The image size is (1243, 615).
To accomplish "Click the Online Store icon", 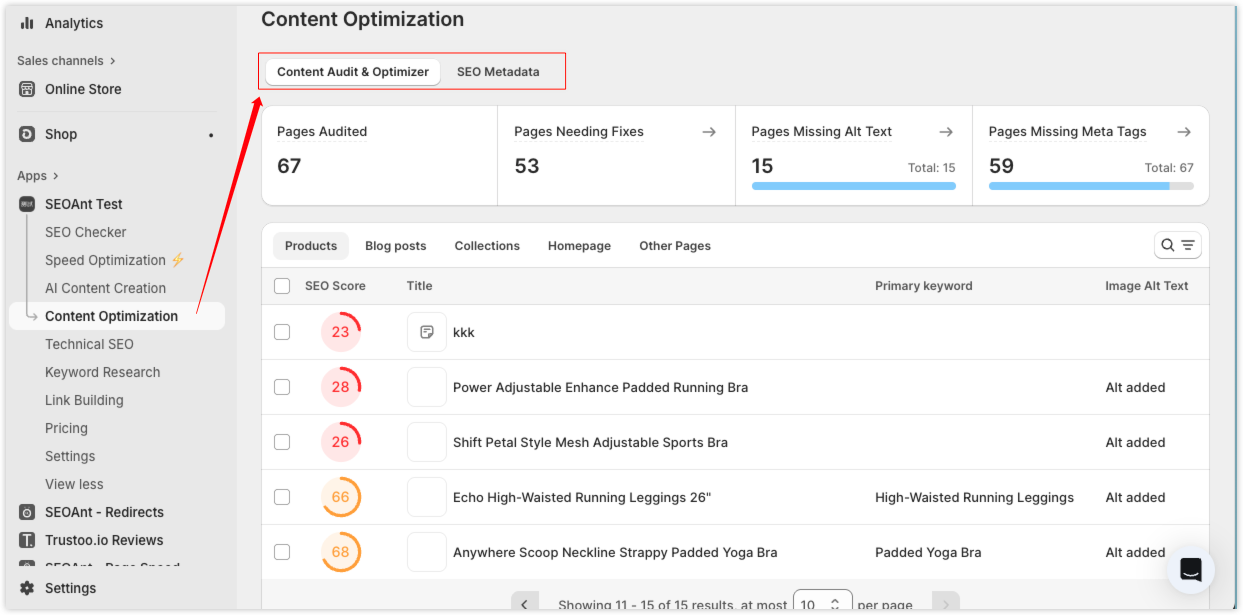I will tap(27, 89).
